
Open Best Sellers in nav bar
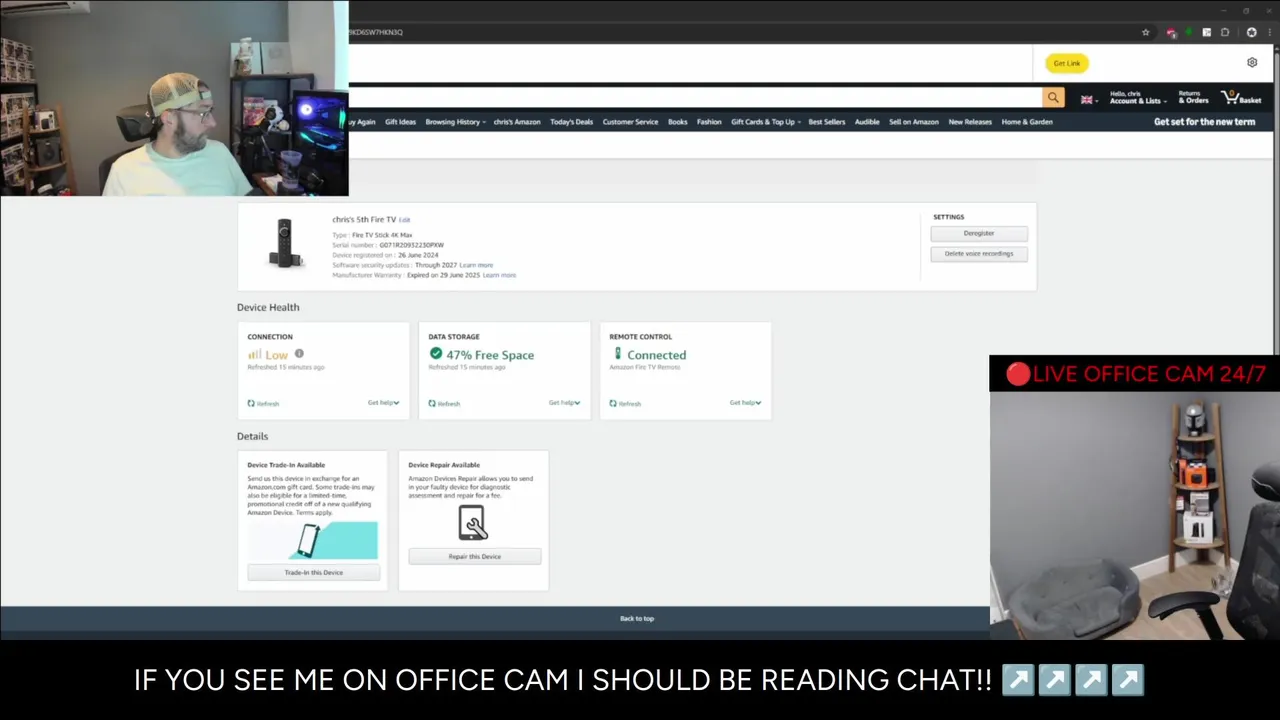(x=827, y=122)
